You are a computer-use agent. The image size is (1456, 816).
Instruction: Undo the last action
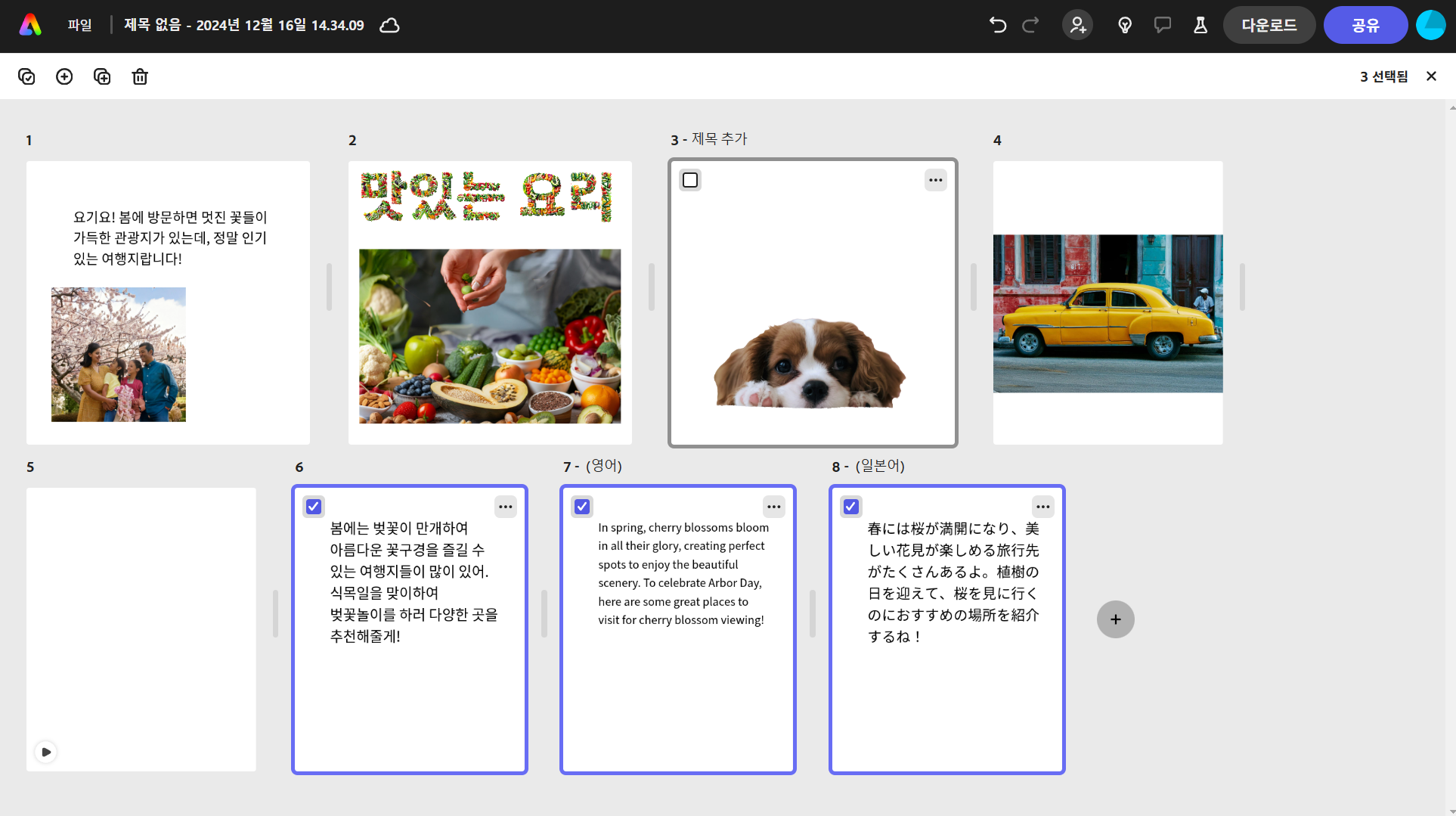click(998, 25)
